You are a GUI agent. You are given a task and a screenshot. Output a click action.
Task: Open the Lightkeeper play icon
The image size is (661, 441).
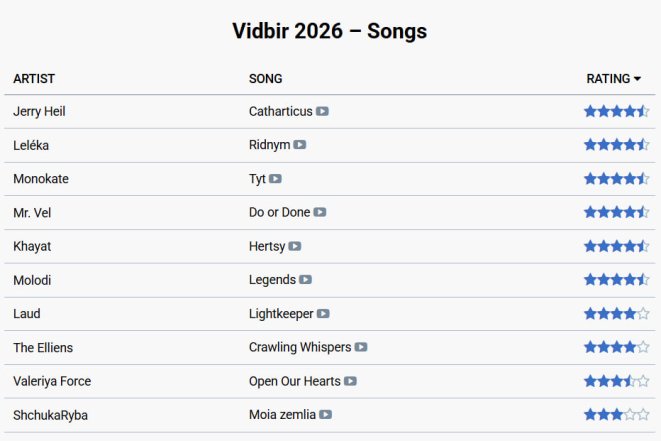click(x=323, y=314)
